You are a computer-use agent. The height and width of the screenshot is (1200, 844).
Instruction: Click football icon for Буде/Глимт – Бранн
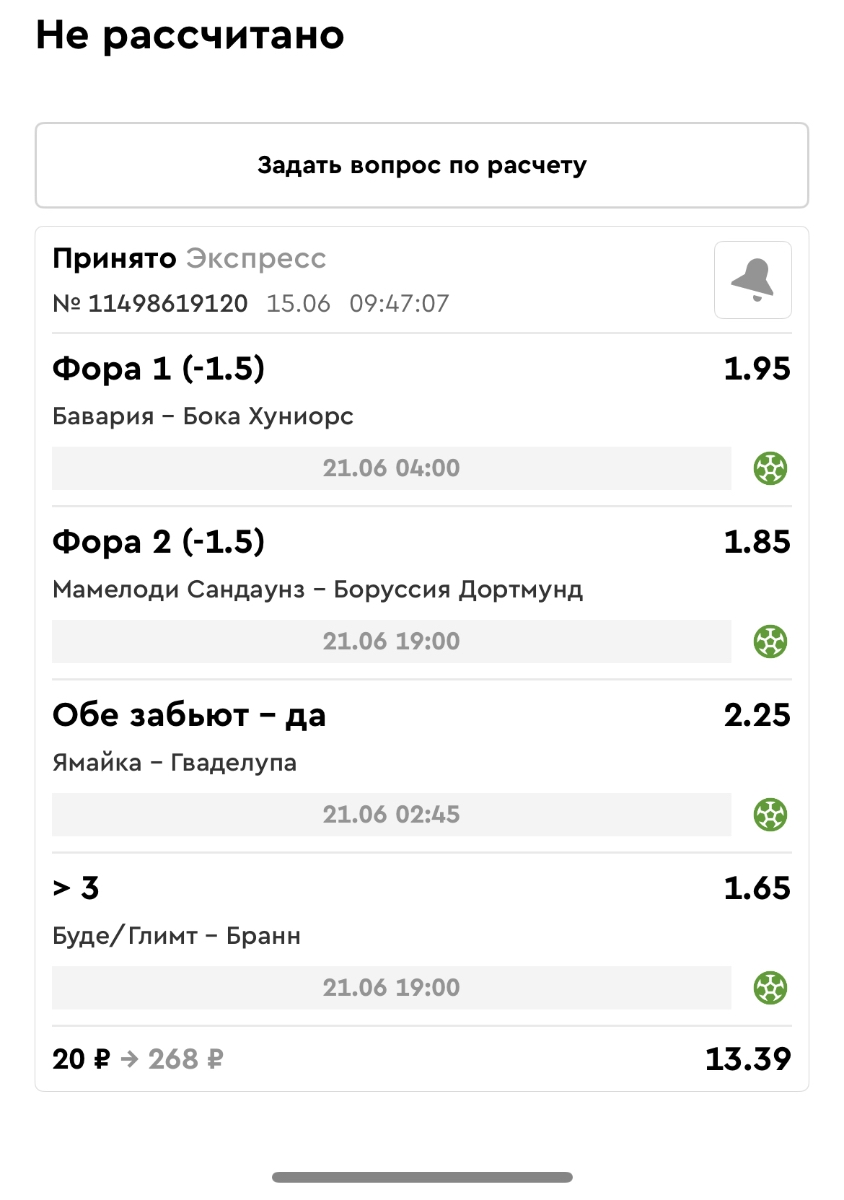click(770, 988)
